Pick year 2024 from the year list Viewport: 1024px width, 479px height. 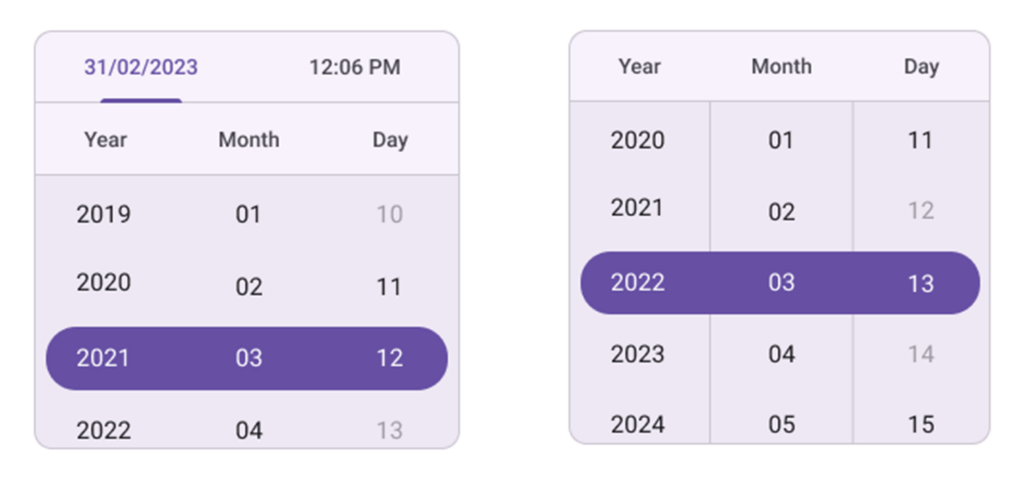(x=638, y=424)
